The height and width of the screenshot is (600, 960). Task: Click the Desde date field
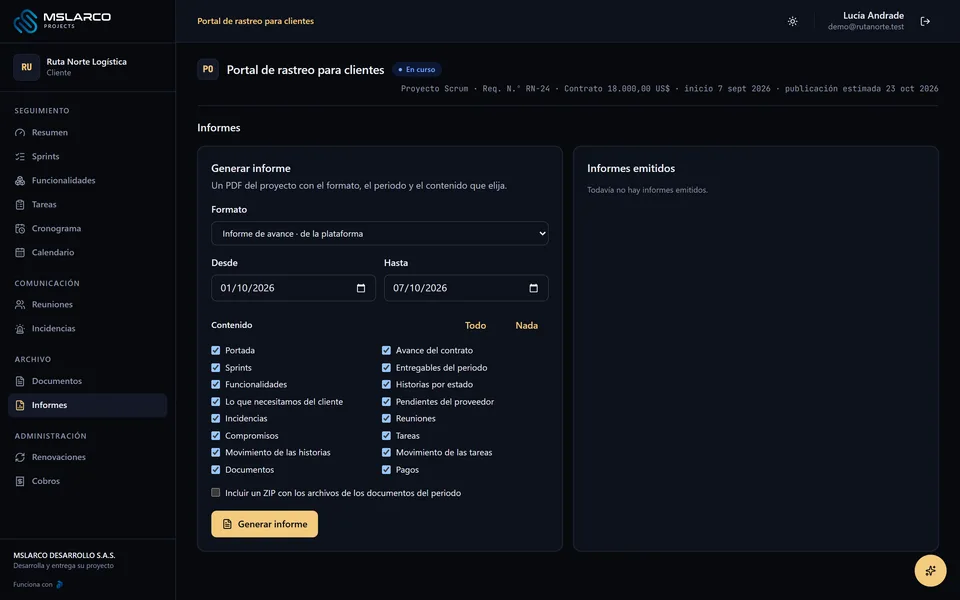[x=293, y=288]
